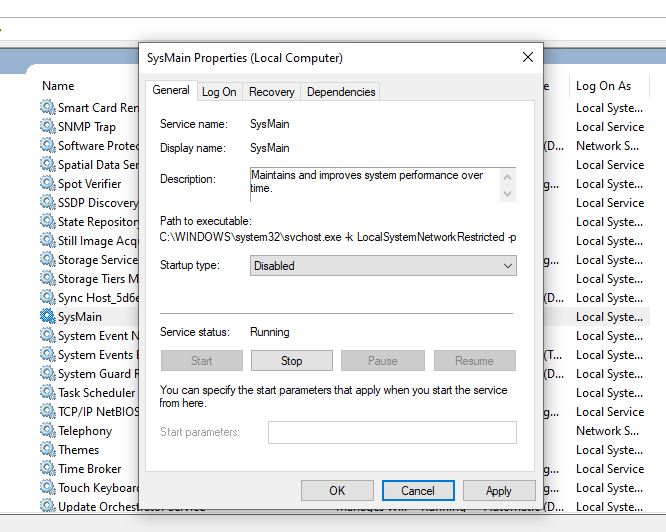Select the SysMain service name in list

(80, 317)
